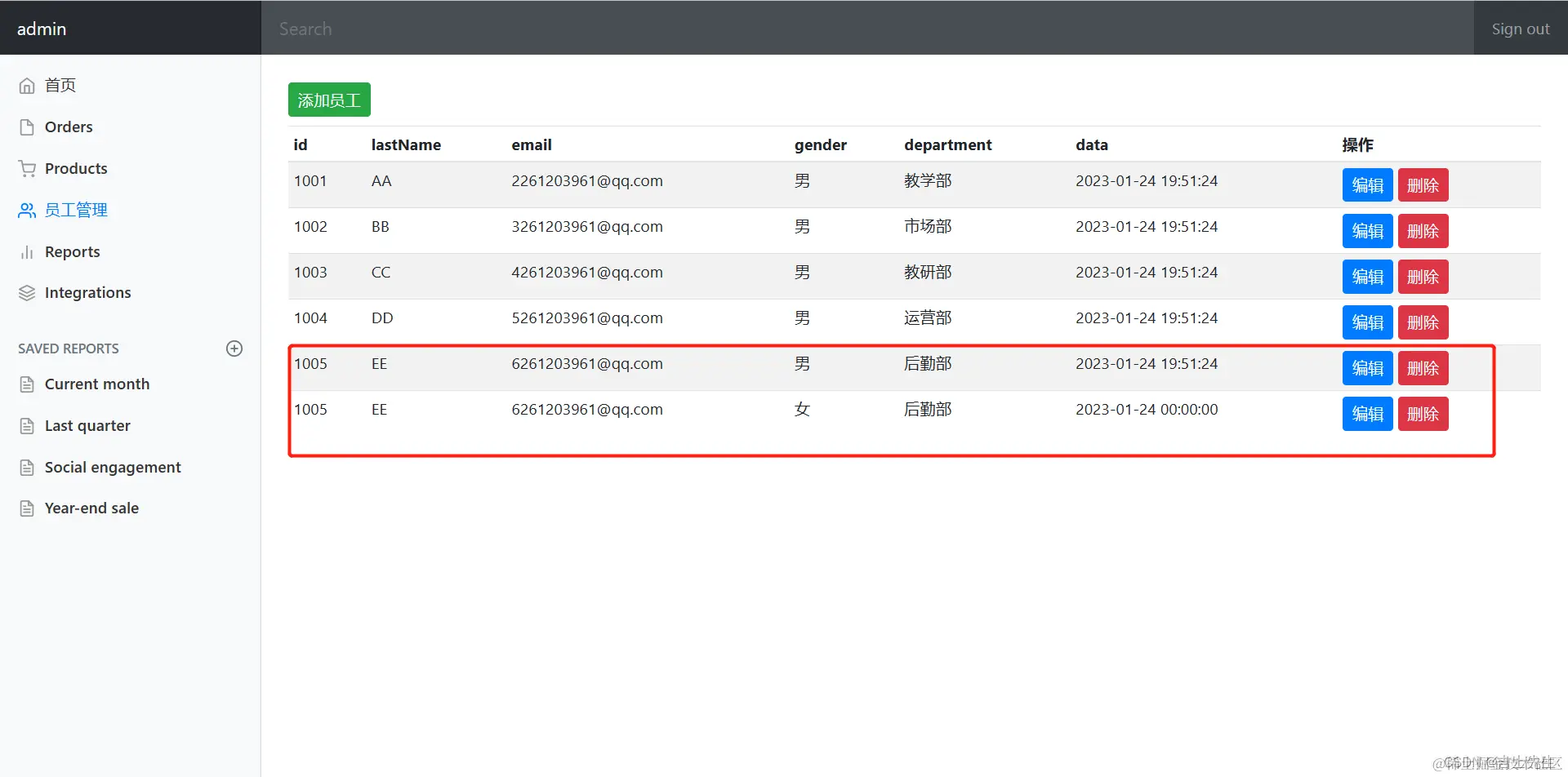Click the gender column header
Screen dimensions: 1568x777
point(821,145)
